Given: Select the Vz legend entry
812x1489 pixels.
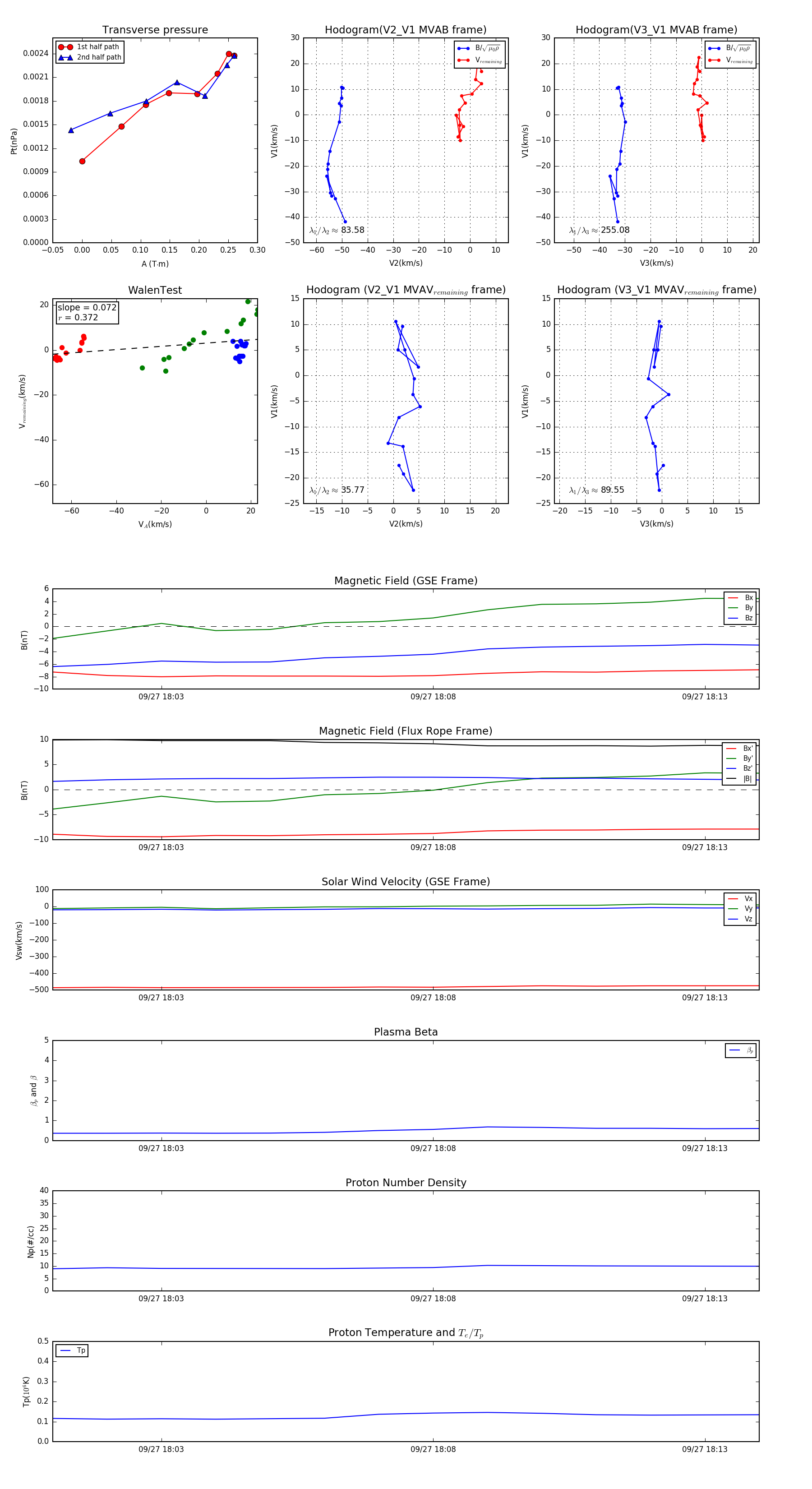Looking at the screenshot, I should (x=740, y=919).
